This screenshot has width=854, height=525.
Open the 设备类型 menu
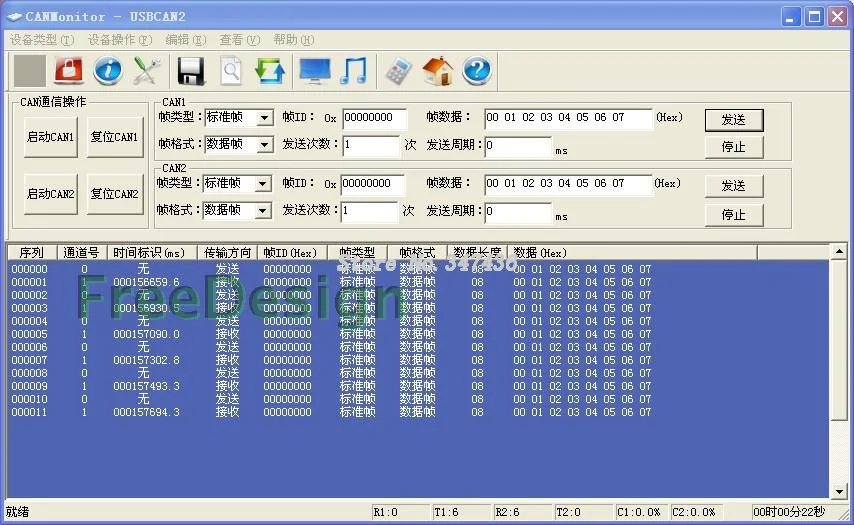point(41,40)
